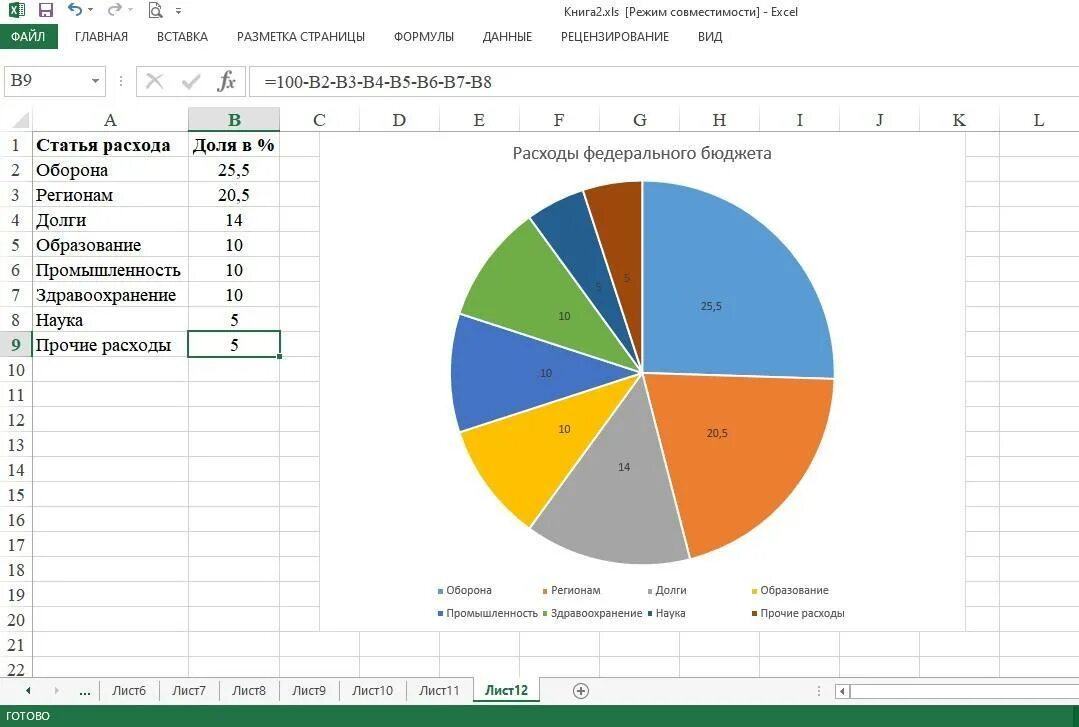The height and width of the screenshot is (727, 1079).
Task: Open the РЕЦЕНЗИРОВАНИЕ ribbon tab
Action: (x=615, y=36)
